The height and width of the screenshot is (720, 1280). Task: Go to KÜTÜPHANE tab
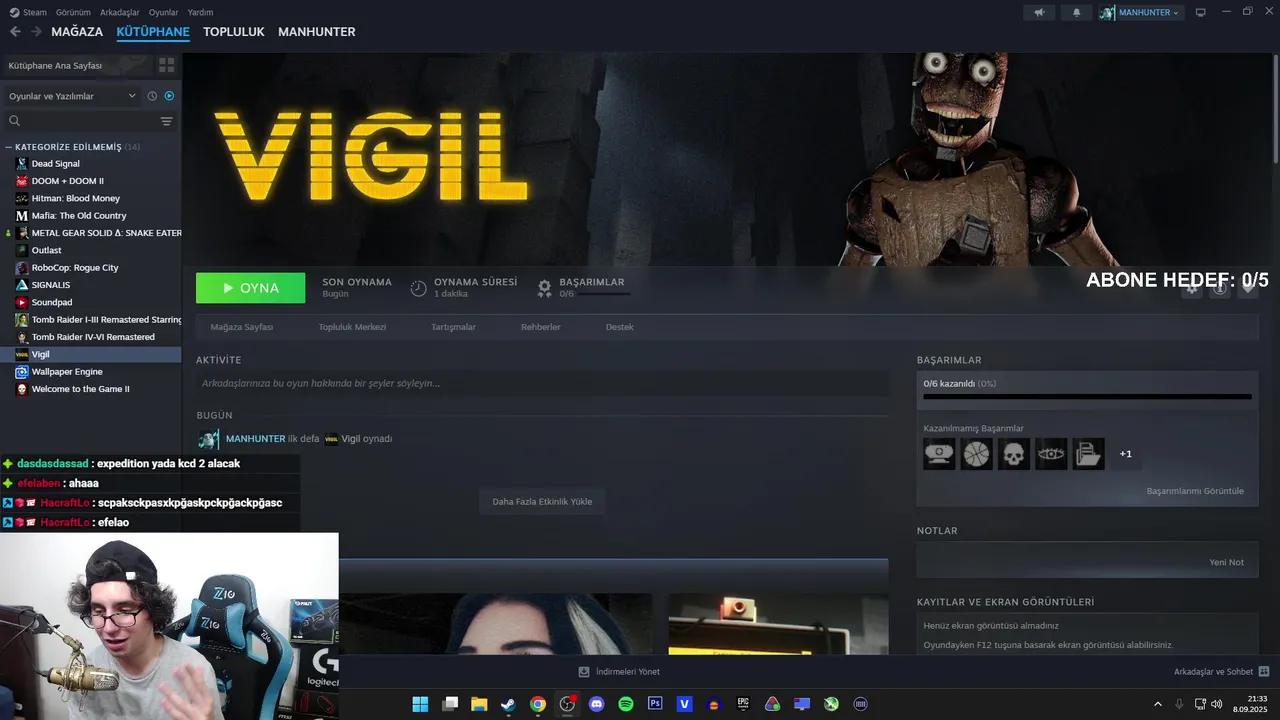(x=153, y=32)
